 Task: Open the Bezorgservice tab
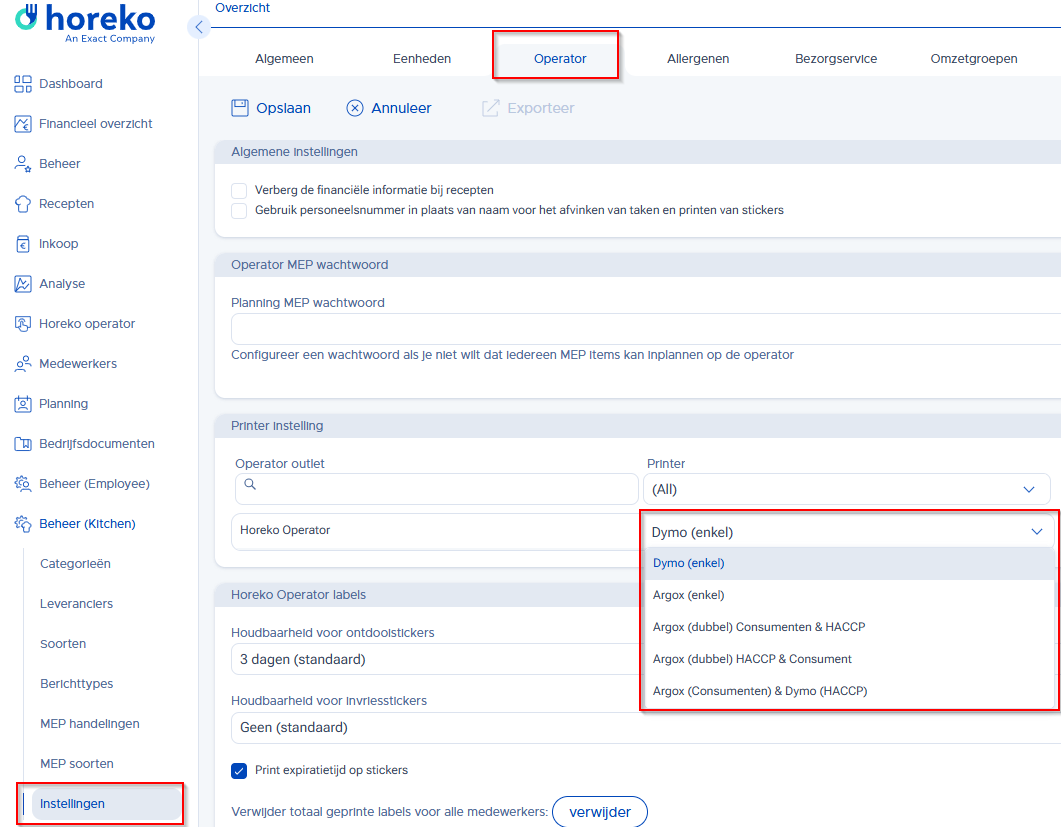(x=836, y=59)
